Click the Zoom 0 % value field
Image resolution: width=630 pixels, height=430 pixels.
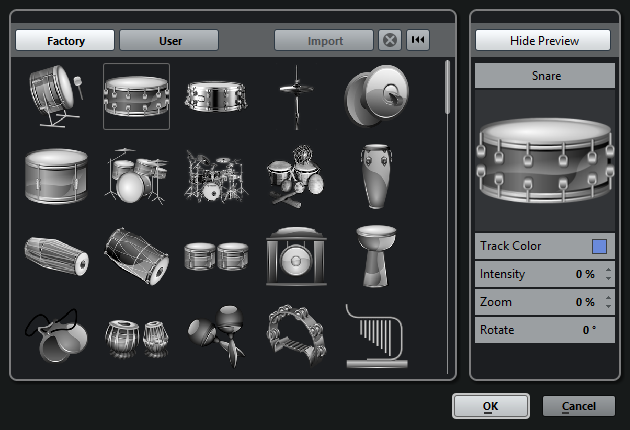pos(585,302)
